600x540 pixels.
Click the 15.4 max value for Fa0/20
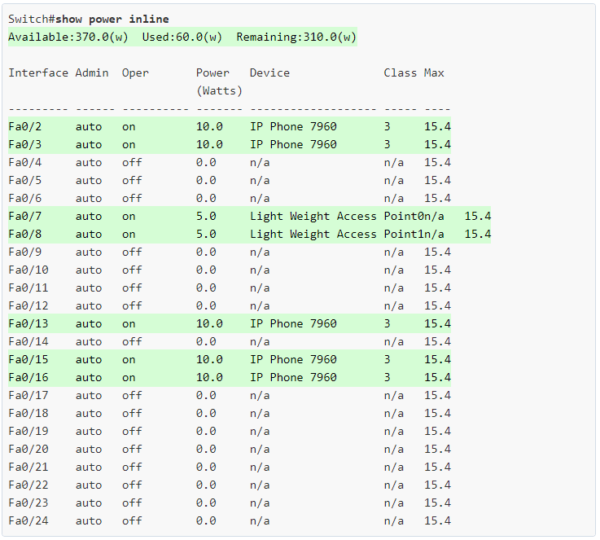pyautogui.click(x=437, y=450)
